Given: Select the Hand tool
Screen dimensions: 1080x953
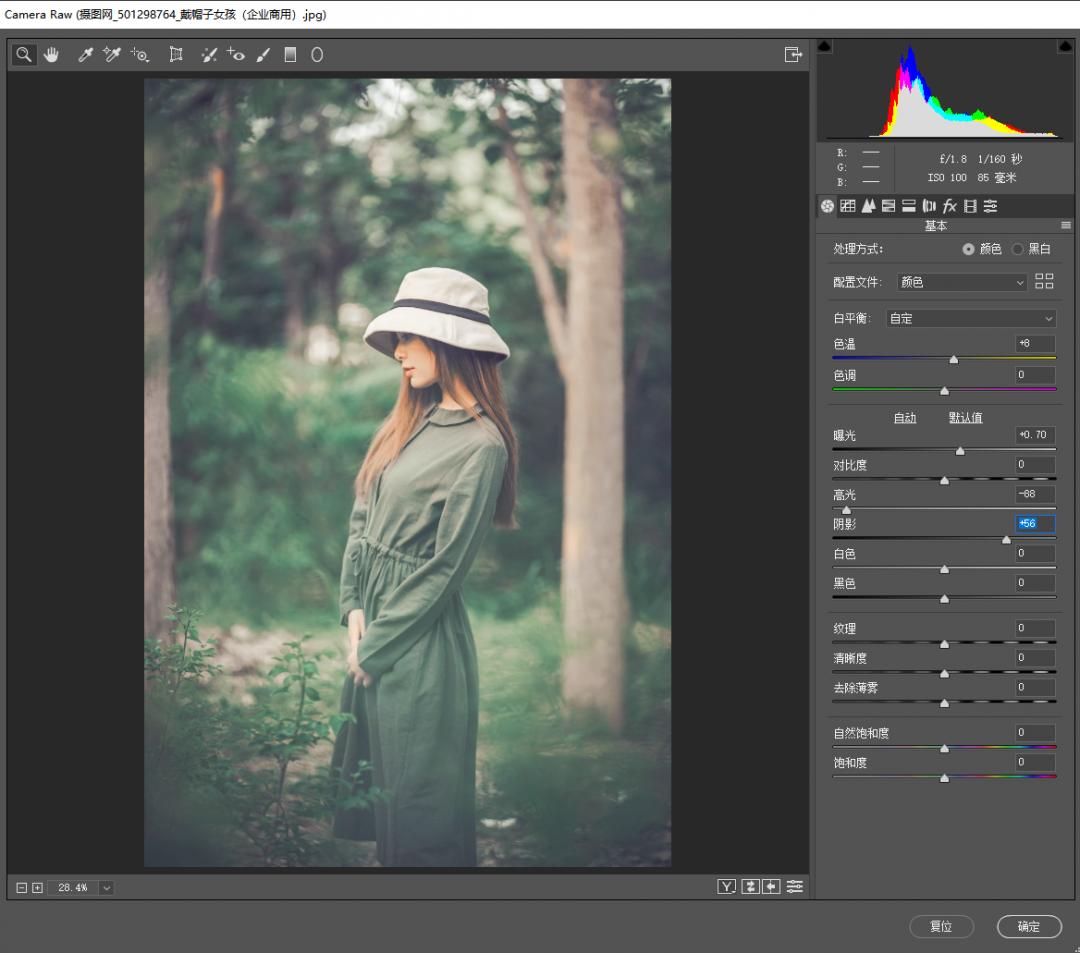Looking at the screenshot, I should (x=51, y=55).
